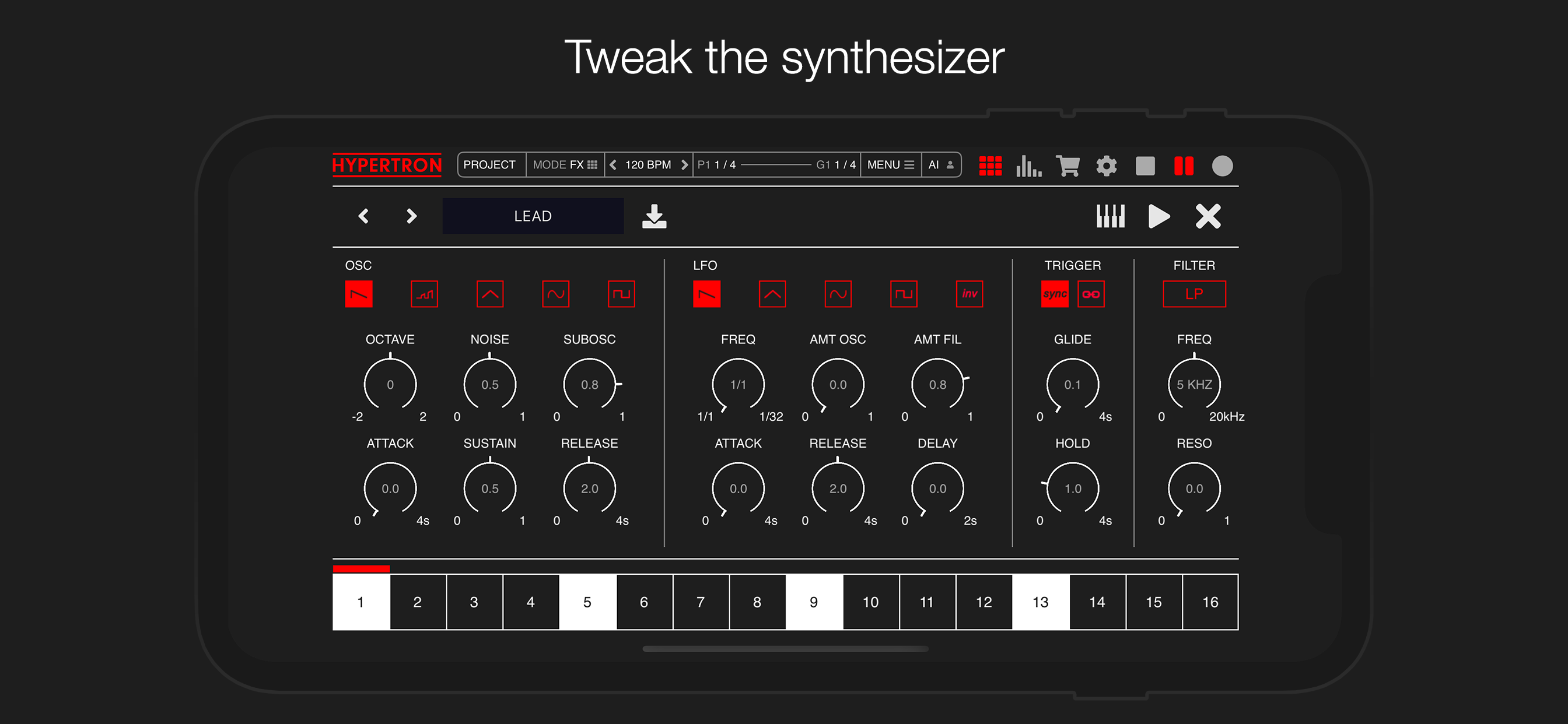Toggle trigger link/loop button
Image resolution: width=1568 pixels, height=724 pixels.
(x=1091, y=294)
